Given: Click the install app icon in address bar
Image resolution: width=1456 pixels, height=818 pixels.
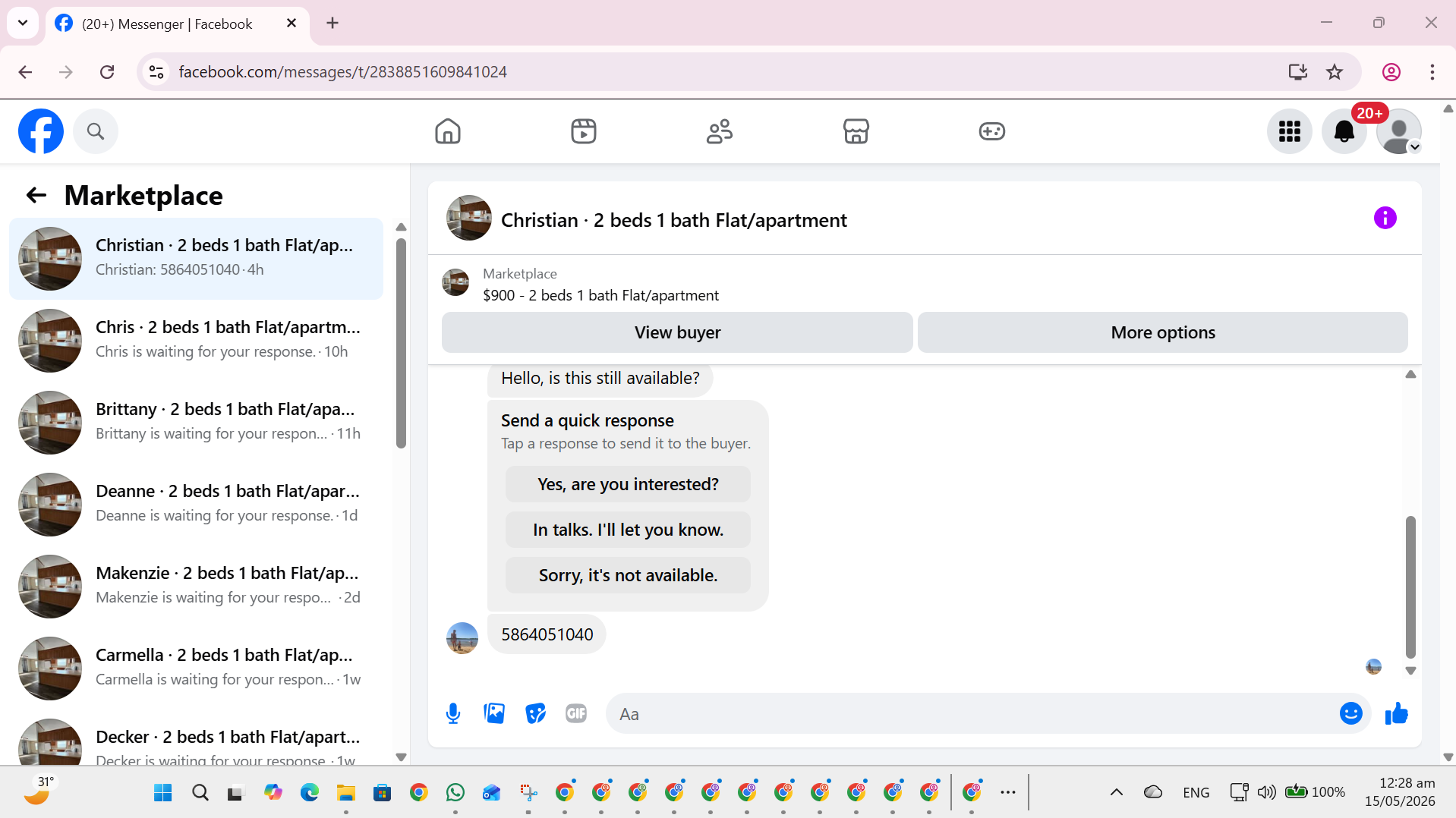Looking at the screenshot, I should (1298, 72).
